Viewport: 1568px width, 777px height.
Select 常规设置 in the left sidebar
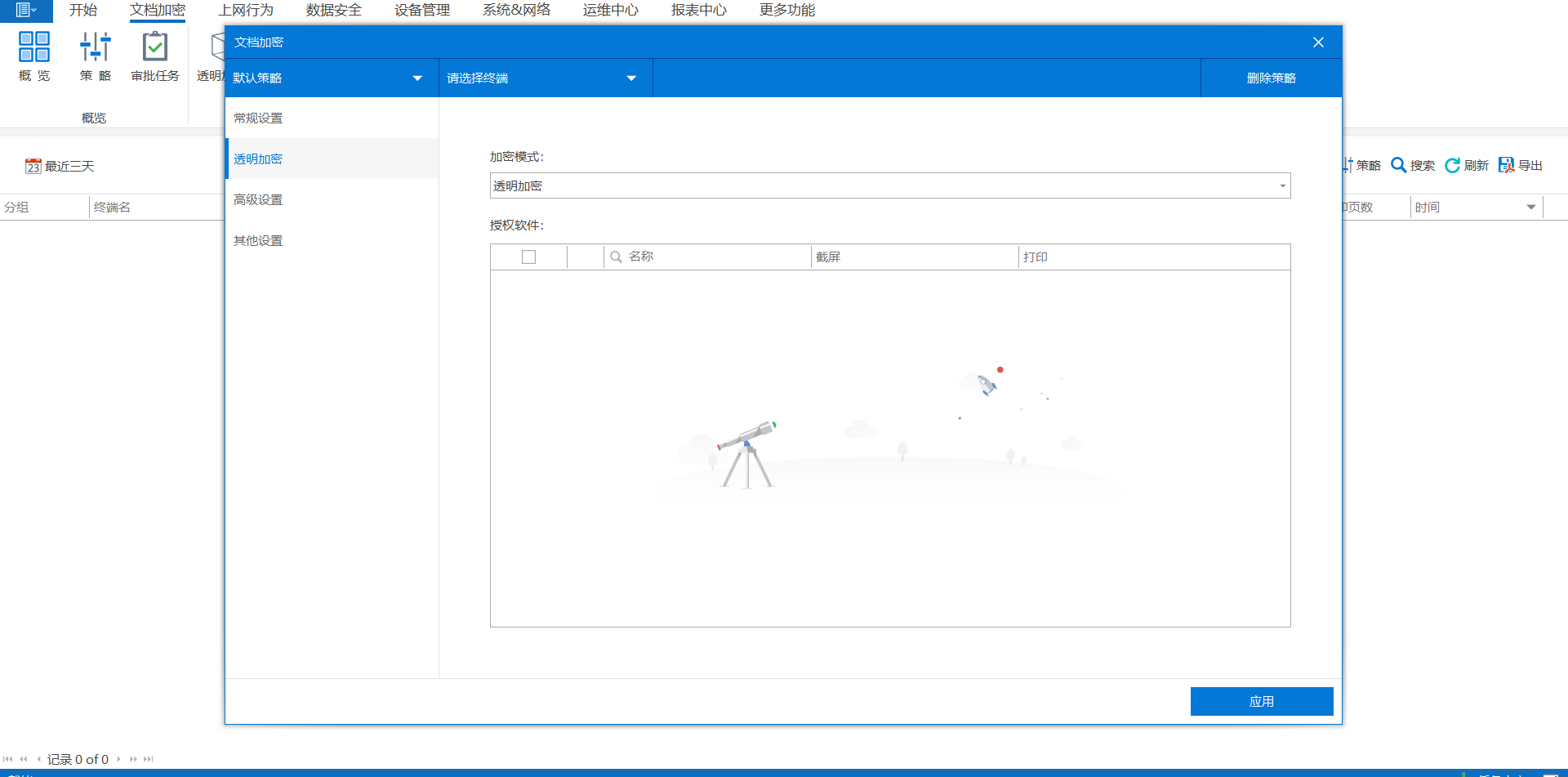258,118
